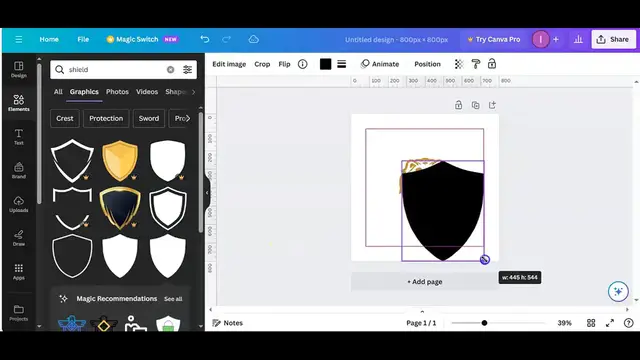This screenshot has width=640, height=360.
Task: Add the gold shield graphic
Action: point(120,160)
